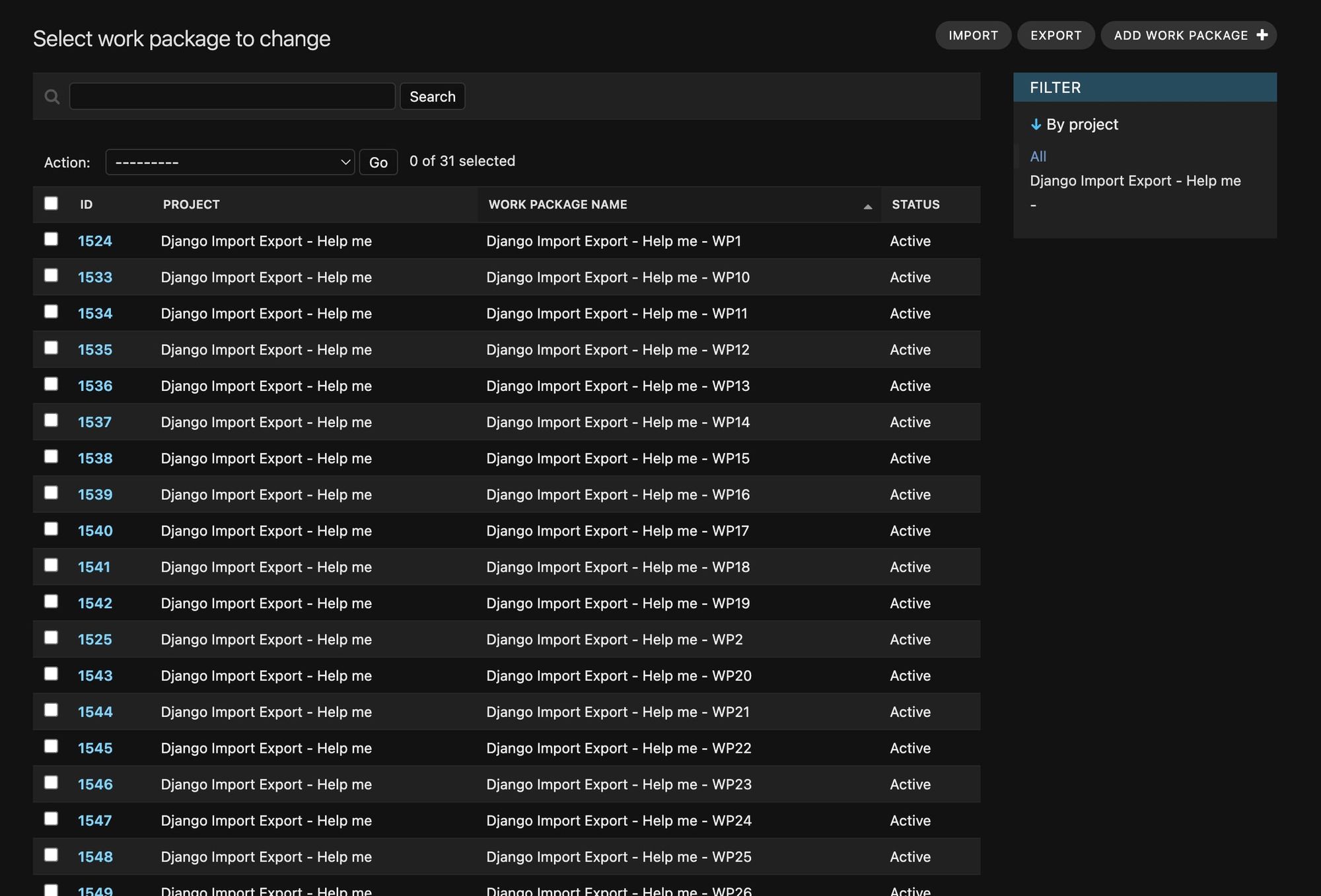This screenshot has width=1321, height=896.
Task: Check the box for row 1545
Action: tap(51, 746)
